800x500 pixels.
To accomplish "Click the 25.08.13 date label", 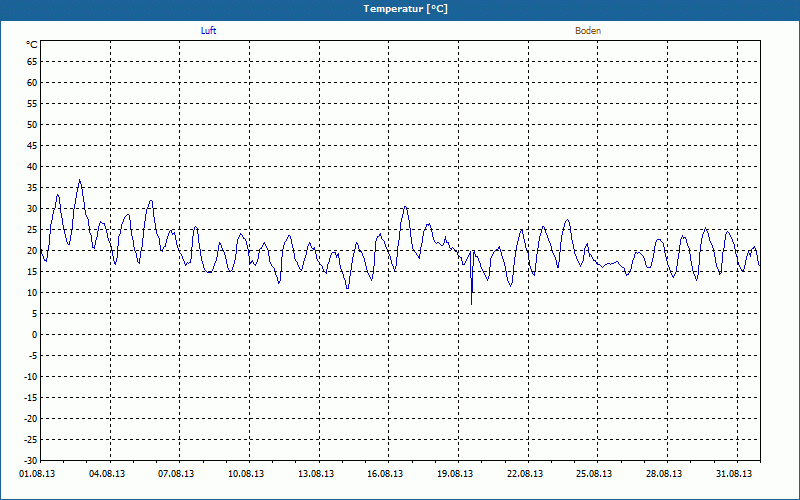I will [594, 474].
